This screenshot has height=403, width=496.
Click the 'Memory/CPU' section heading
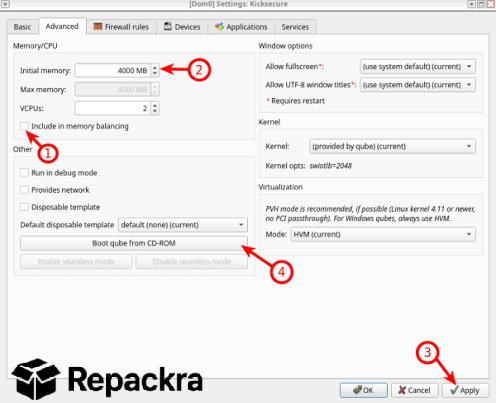35,46
